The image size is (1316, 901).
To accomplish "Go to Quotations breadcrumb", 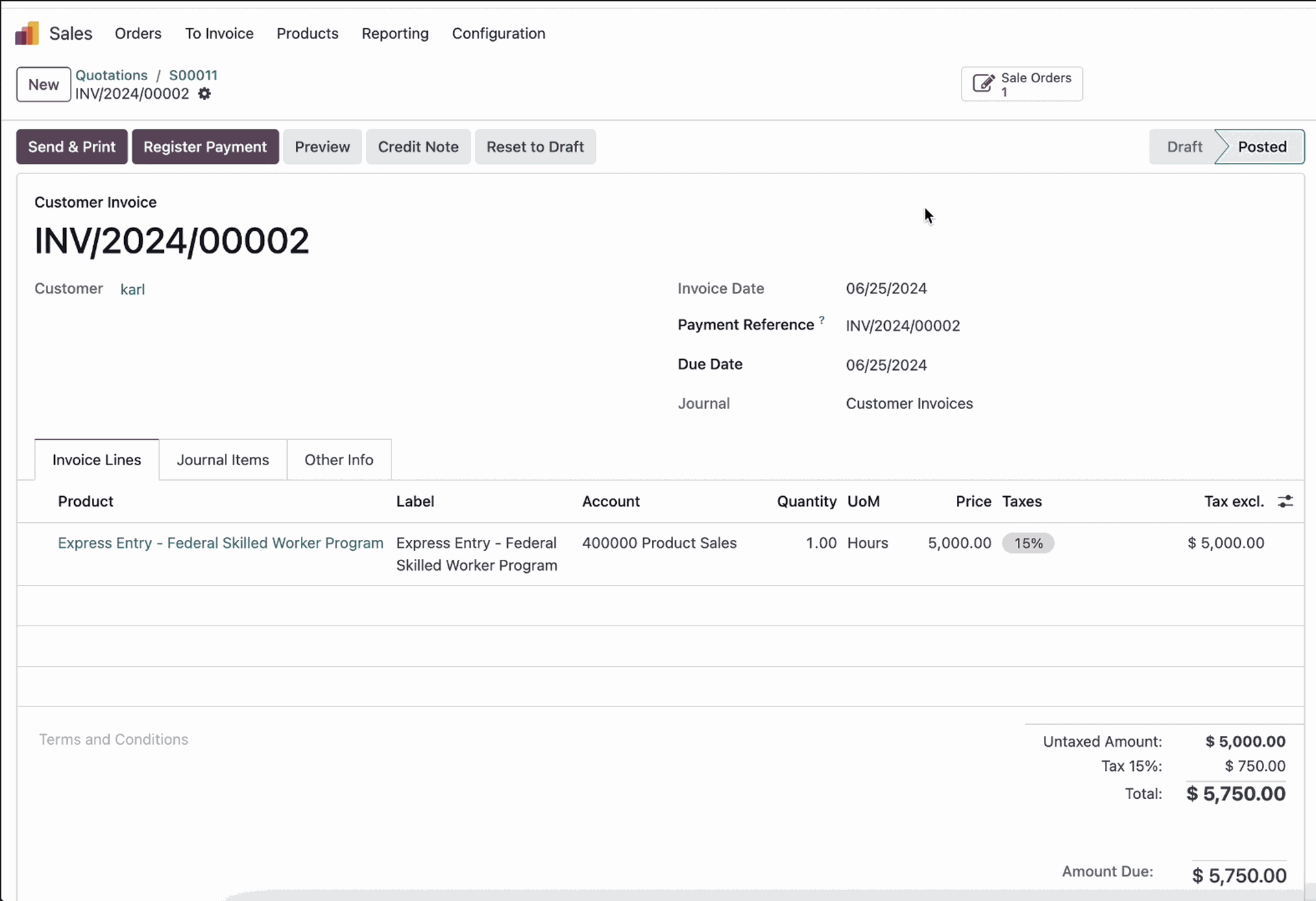I will pos(111,75).
